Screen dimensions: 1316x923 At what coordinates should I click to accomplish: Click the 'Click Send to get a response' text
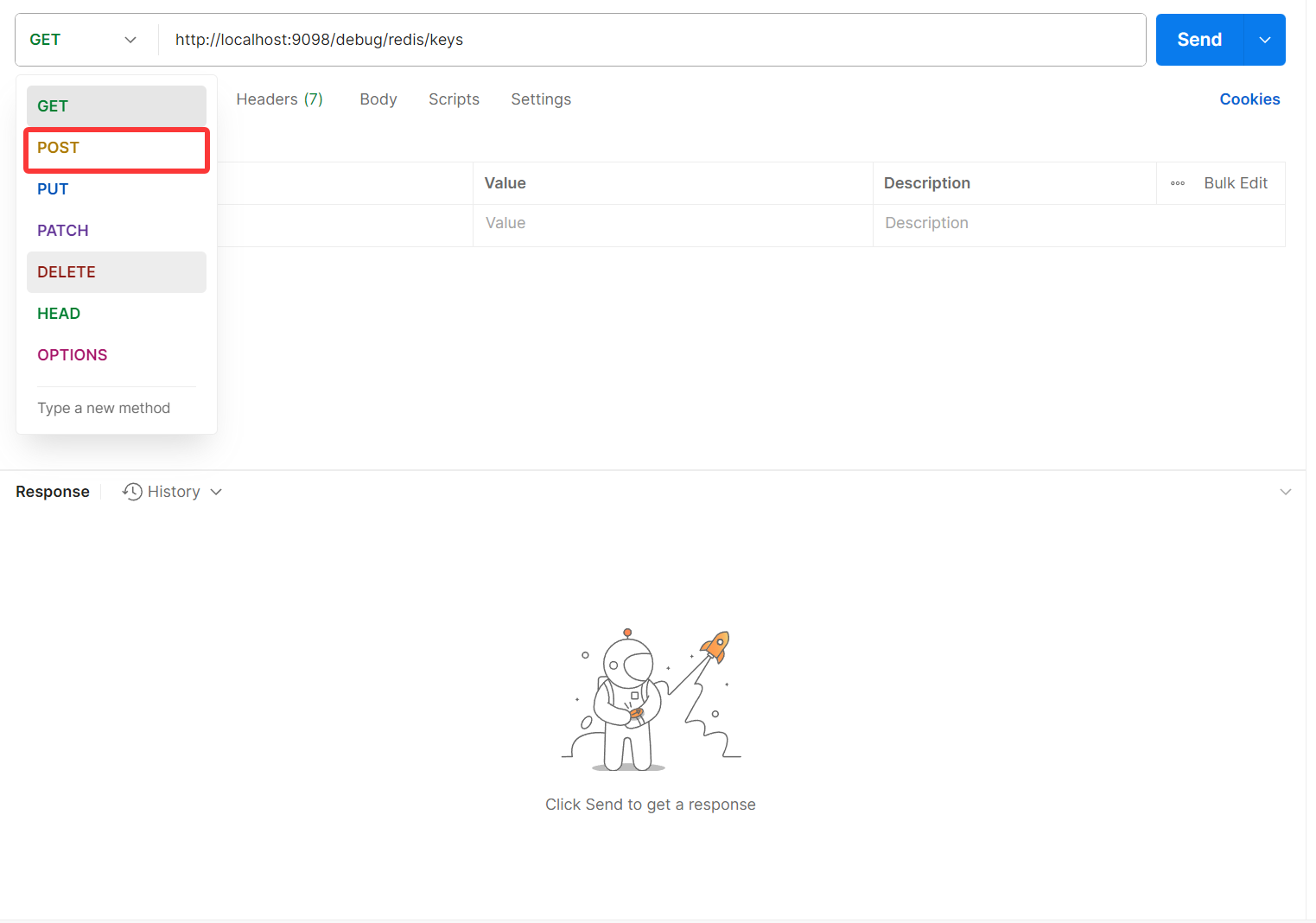pos(651,805)
